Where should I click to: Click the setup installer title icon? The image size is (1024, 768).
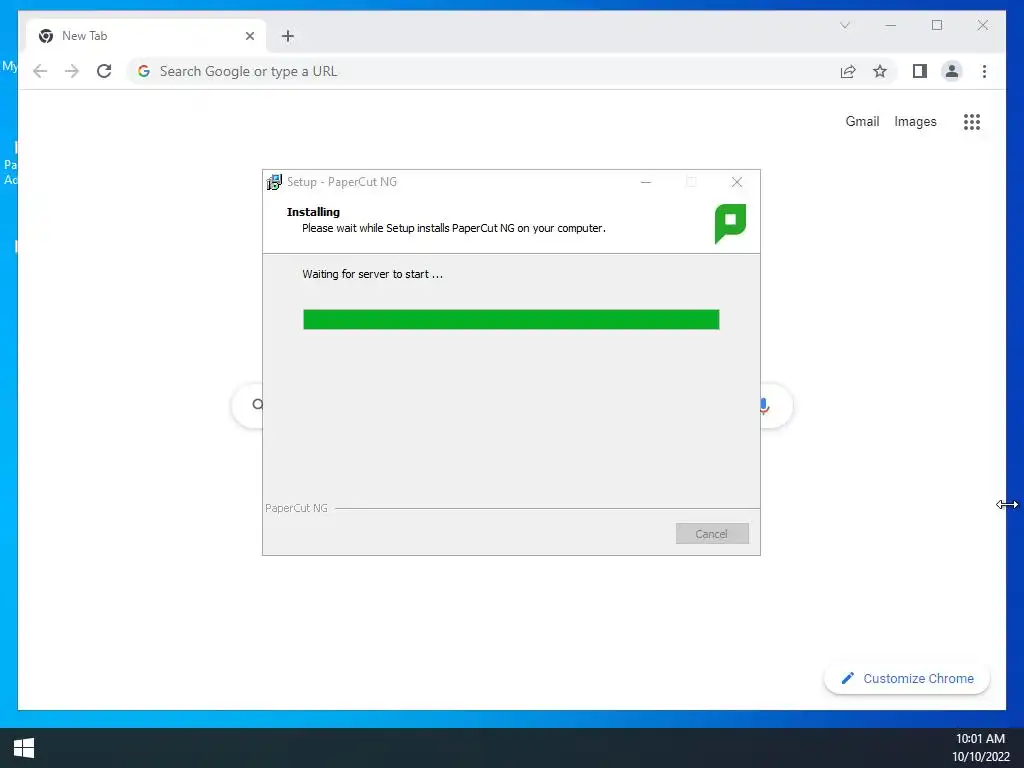[x=274, y=182]
